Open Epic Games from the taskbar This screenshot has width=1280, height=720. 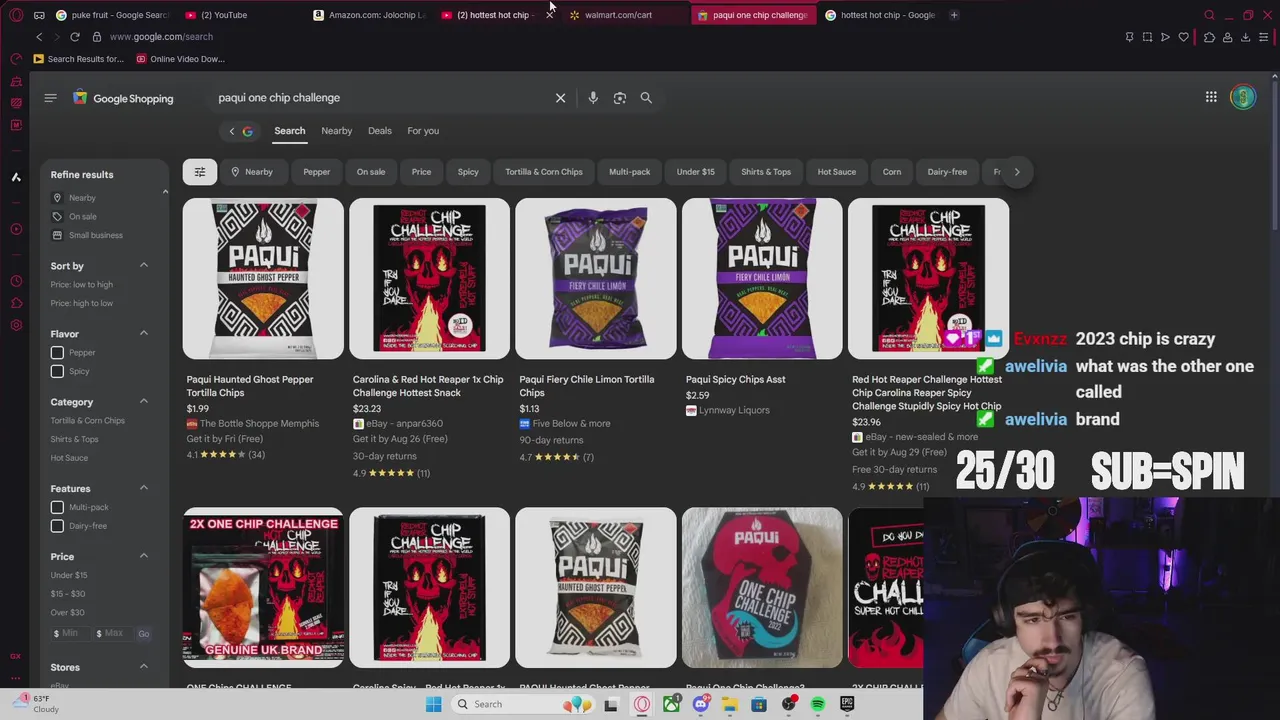coord(847,704)
